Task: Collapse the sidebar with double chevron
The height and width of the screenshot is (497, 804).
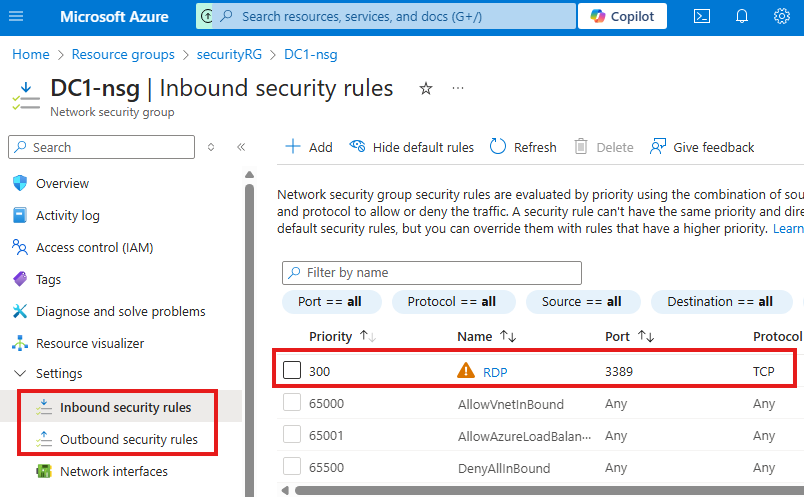Action: pyautogui.click(x=241, y=147)
